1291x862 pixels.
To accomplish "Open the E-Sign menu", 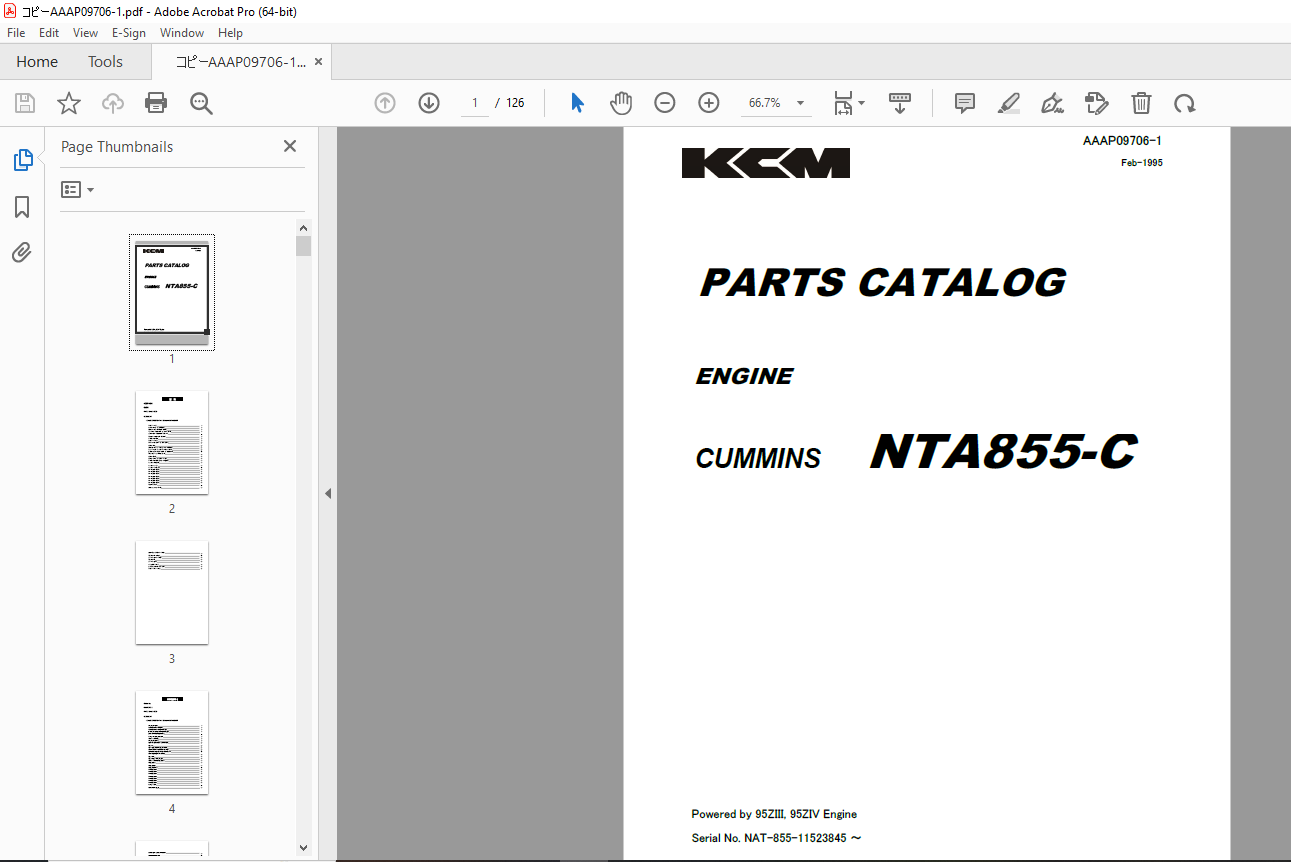I will click(129, 33).
